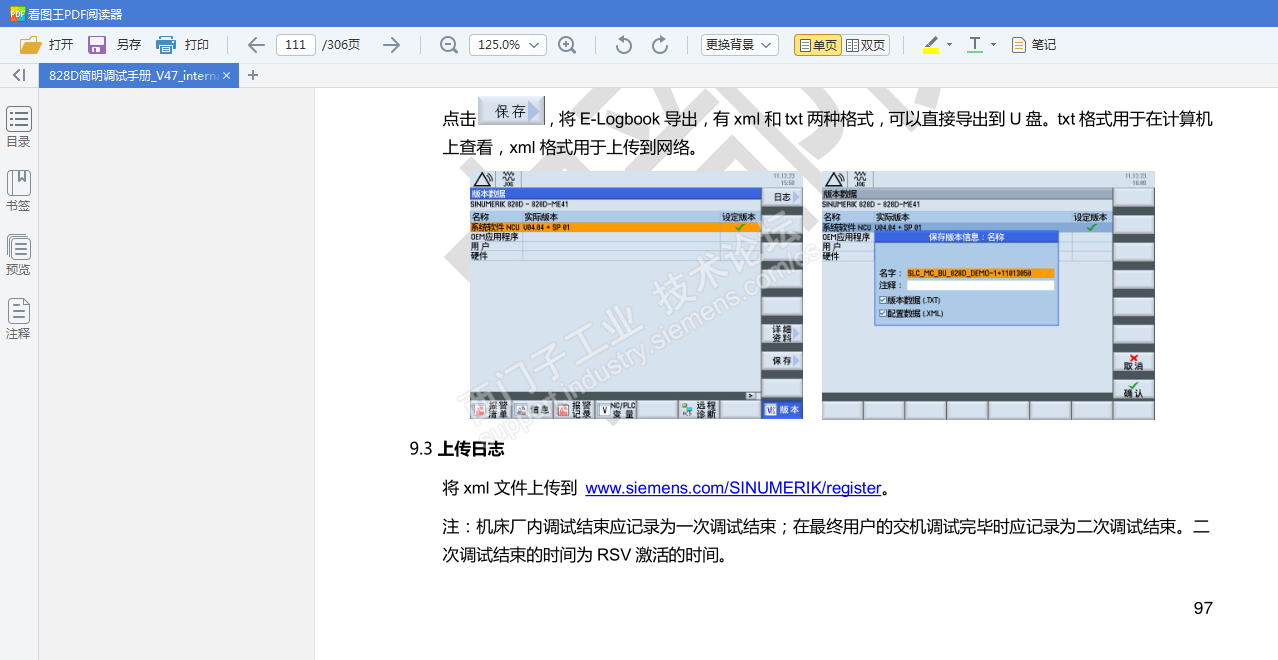
Task: Close the 828D简明调试手册 tab
Action: (x=227, y=75)
